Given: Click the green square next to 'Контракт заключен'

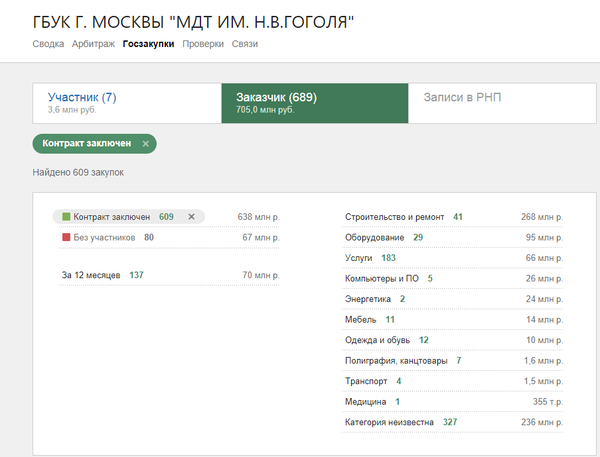Looking at the screenshot, I should [66, 217].
